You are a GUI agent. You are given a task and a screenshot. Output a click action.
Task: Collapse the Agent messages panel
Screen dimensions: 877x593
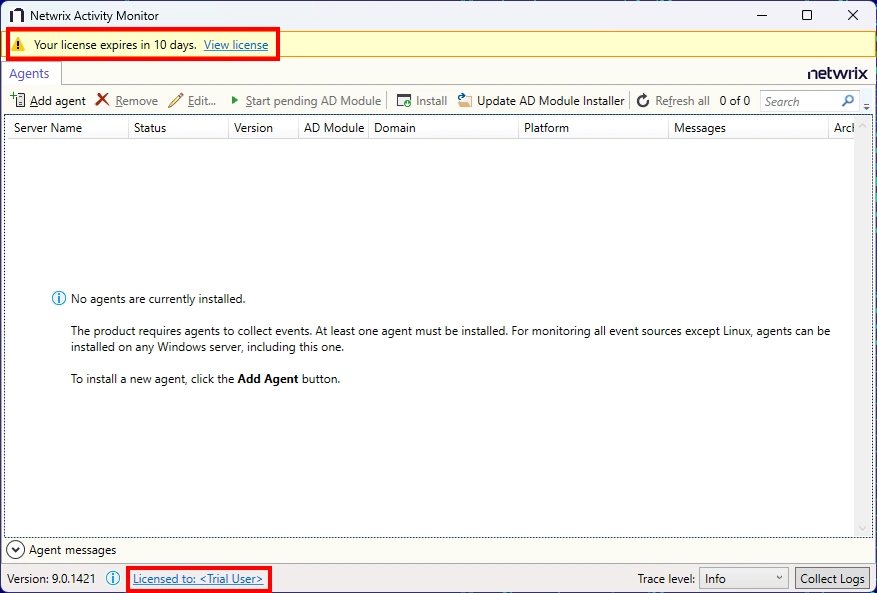click(15, 549)
